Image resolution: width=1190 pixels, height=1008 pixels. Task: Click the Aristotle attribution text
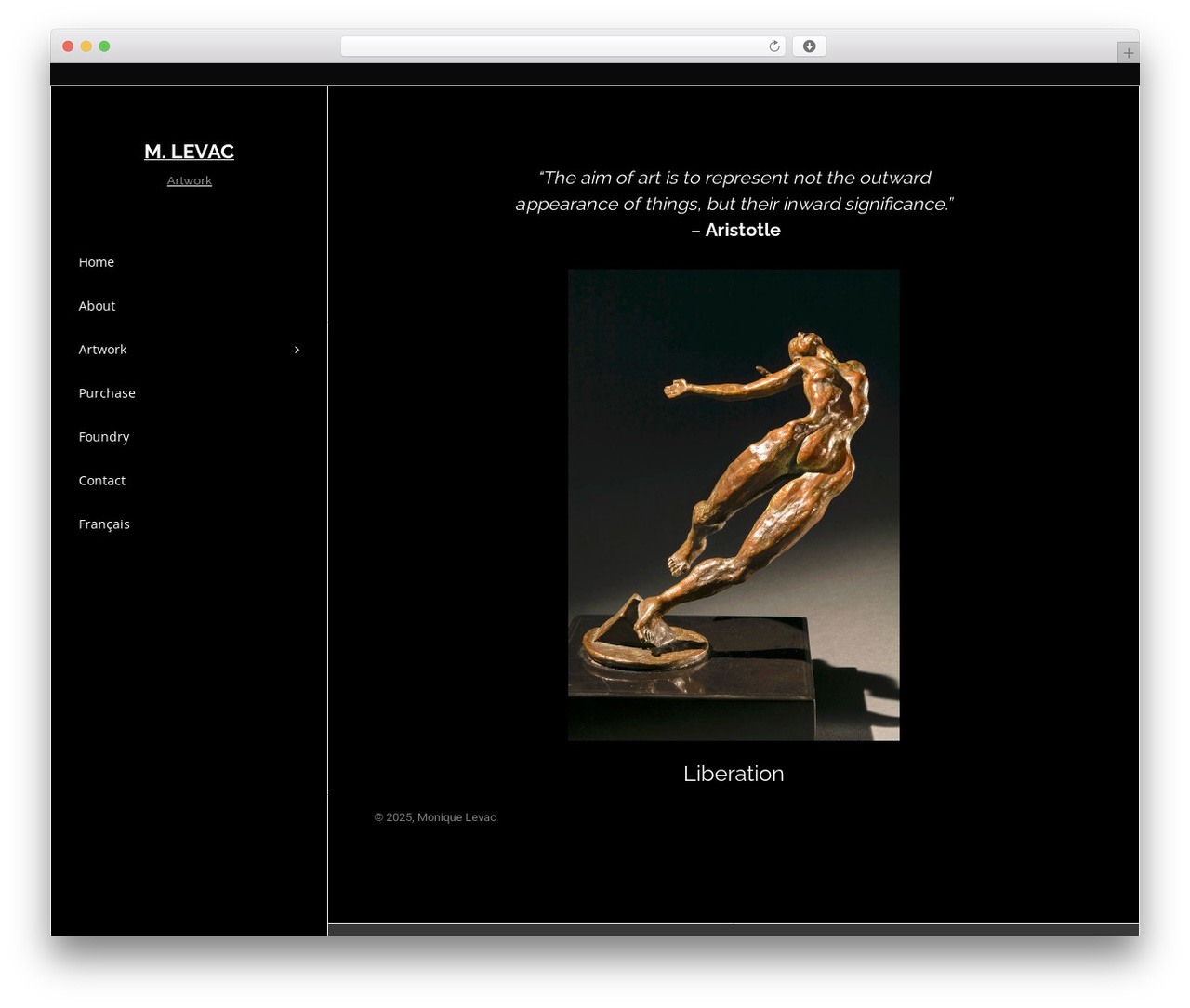coord(743,230)
